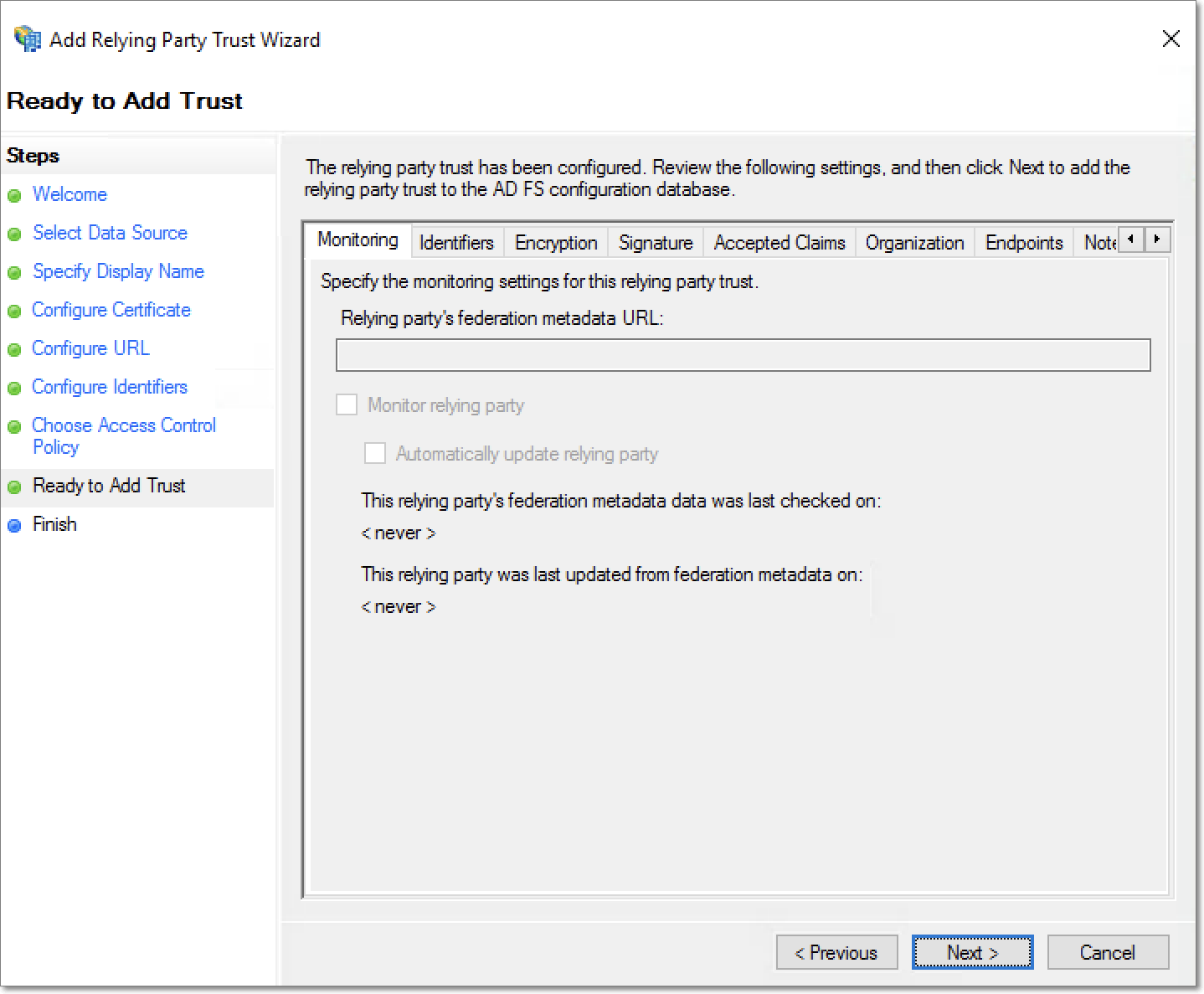Image resolution: width=1204 pixels, height=994 pixels.
Task: Click the wizard icon in the title bar
Action: point(28,39)
